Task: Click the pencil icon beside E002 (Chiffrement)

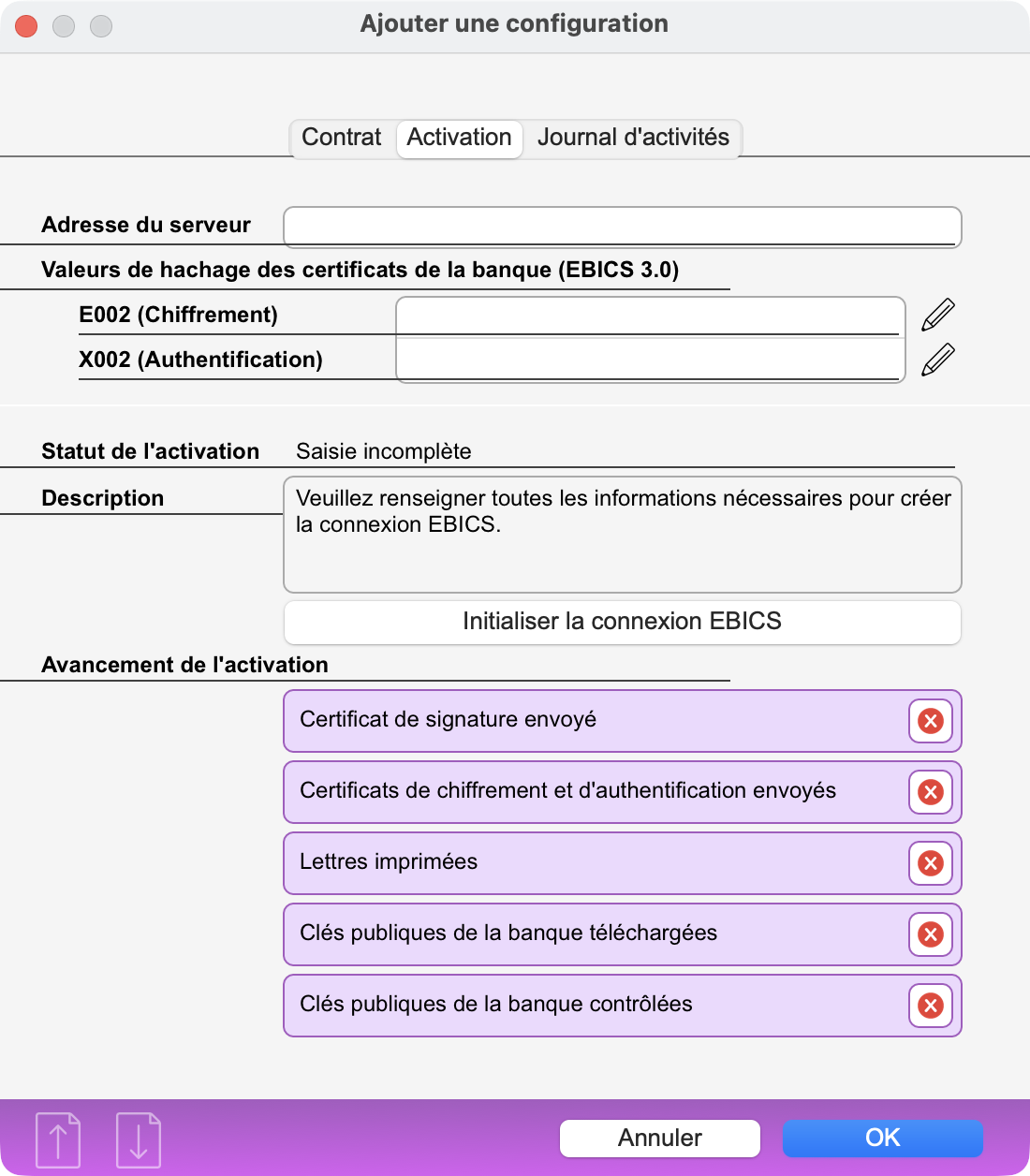Action: pyautogui.click(x=938, y=316)
